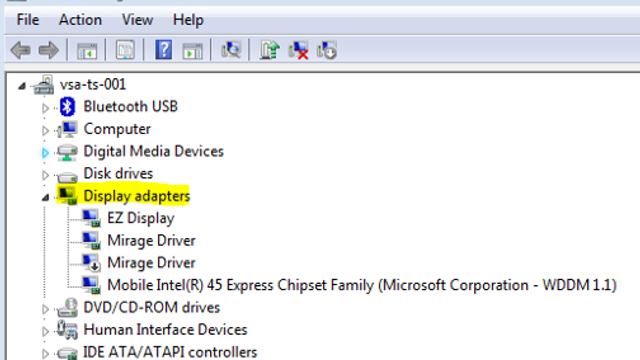This screenshot has height=360, width=640.
Task: Open the Help menu
Action: (x=188, y=20)
